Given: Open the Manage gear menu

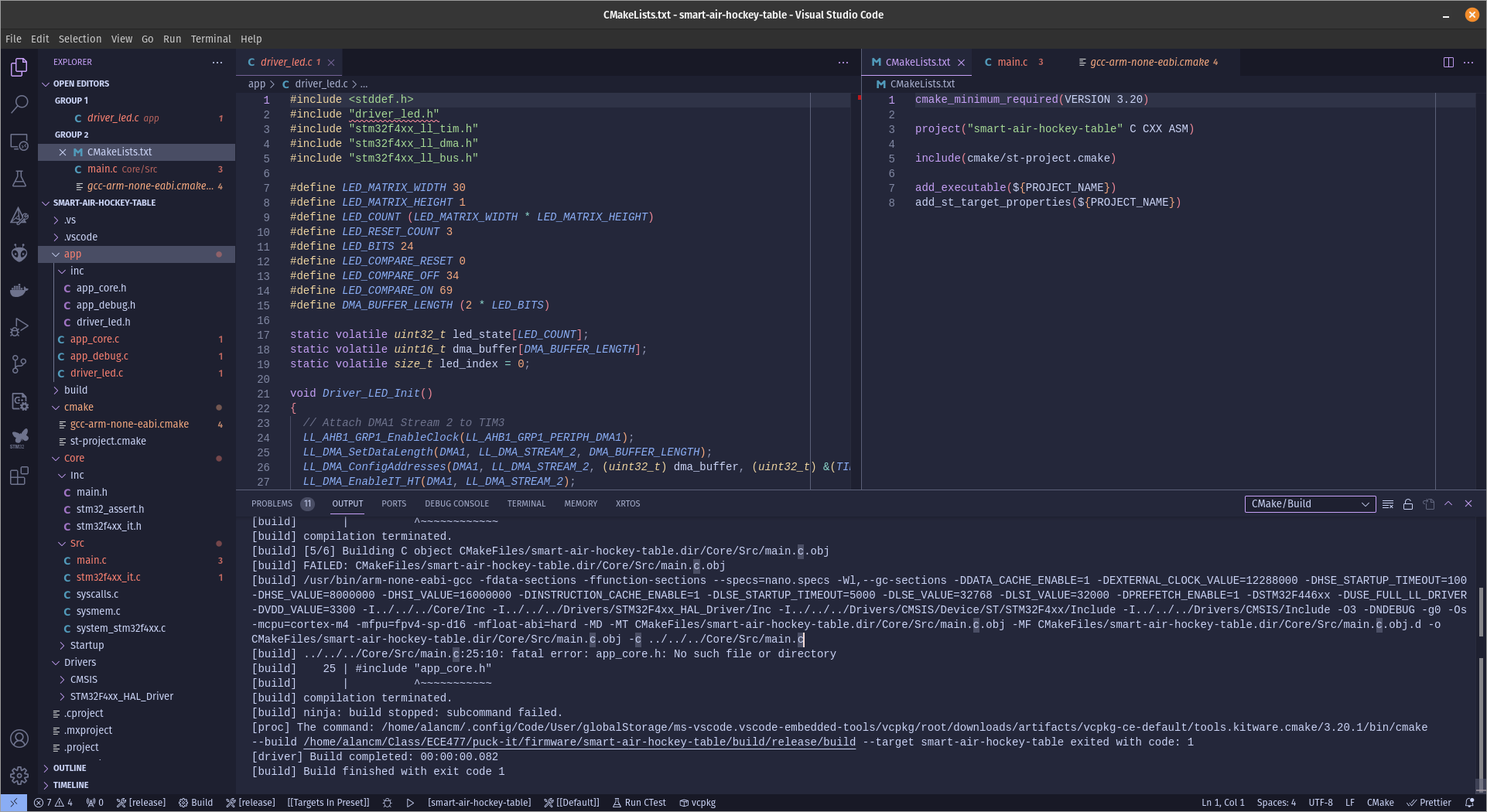Looking at the screenshot, I should [19, 775].
